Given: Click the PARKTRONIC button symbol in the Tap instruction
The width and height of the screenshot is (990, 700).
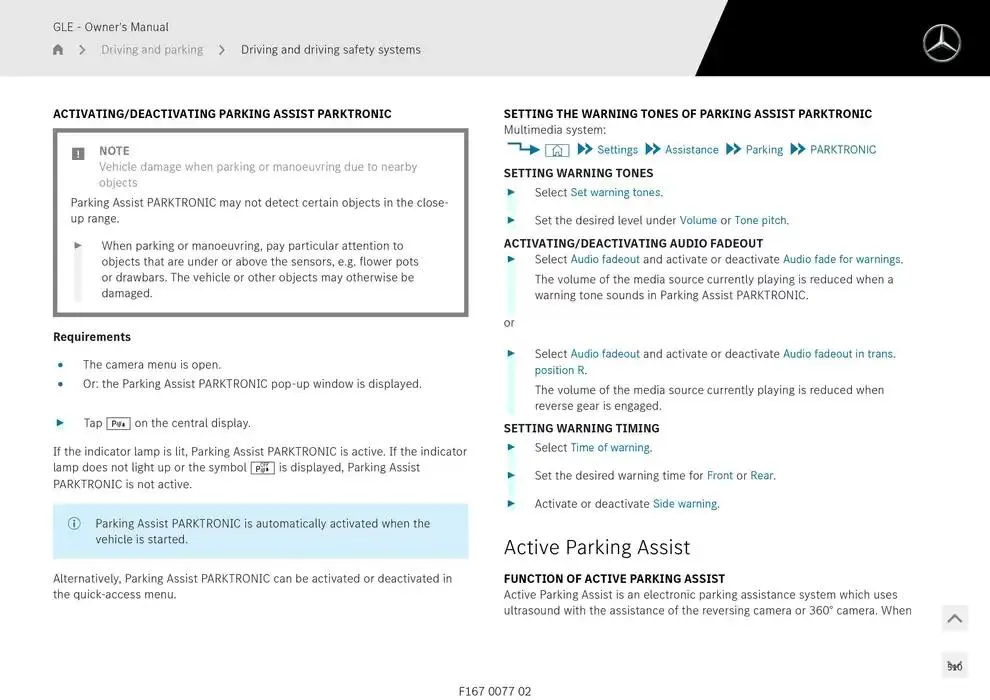Looking at the screenshot, I should click(118, 422).
